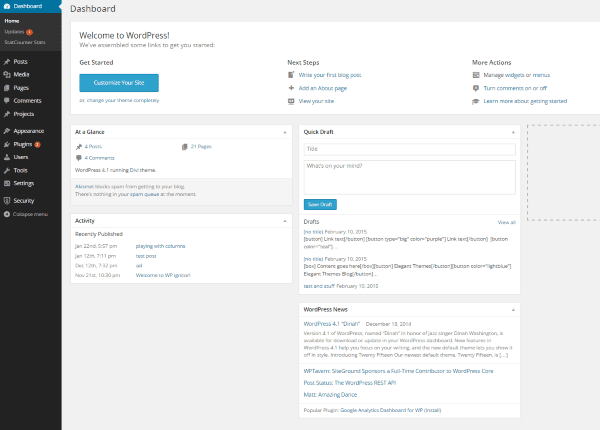Open Manage widgets or menus link
This screenshot has width=600, height=430.
[517, 75]
